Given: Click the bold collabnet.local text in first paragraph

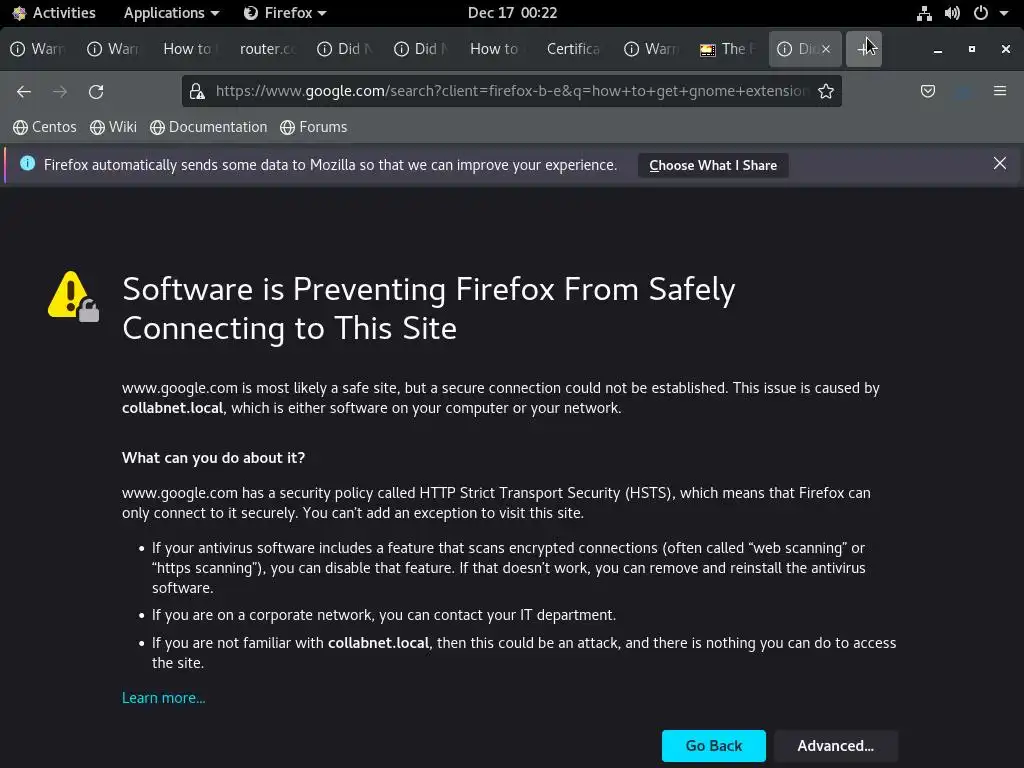Looking at the screenshot, I should 172,408.
